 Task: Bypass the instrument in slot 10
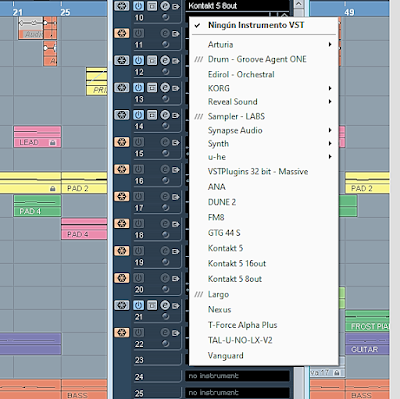(152, 6)
